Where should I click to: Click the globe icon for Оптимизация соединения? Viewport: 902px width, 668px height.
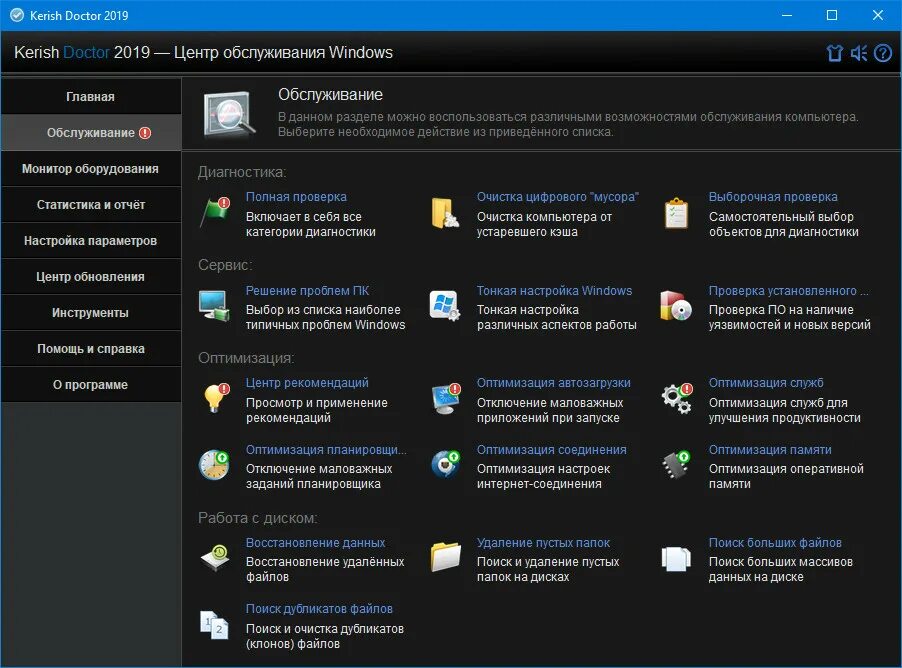click(x=445, y=465)
